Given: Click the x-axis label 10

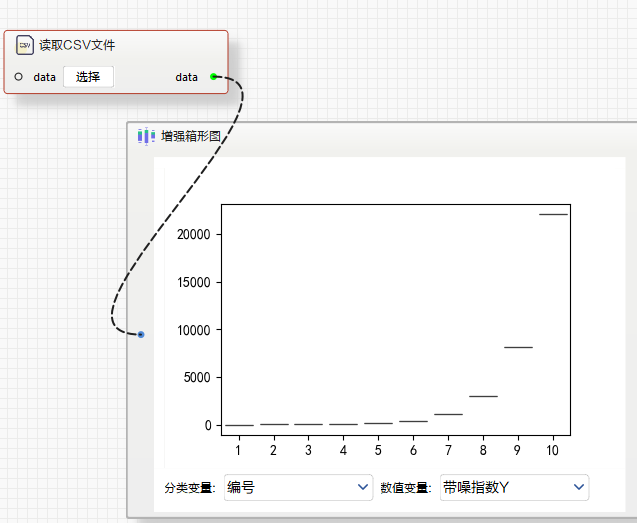Looking at the screenshot, I should pos(552,450).
